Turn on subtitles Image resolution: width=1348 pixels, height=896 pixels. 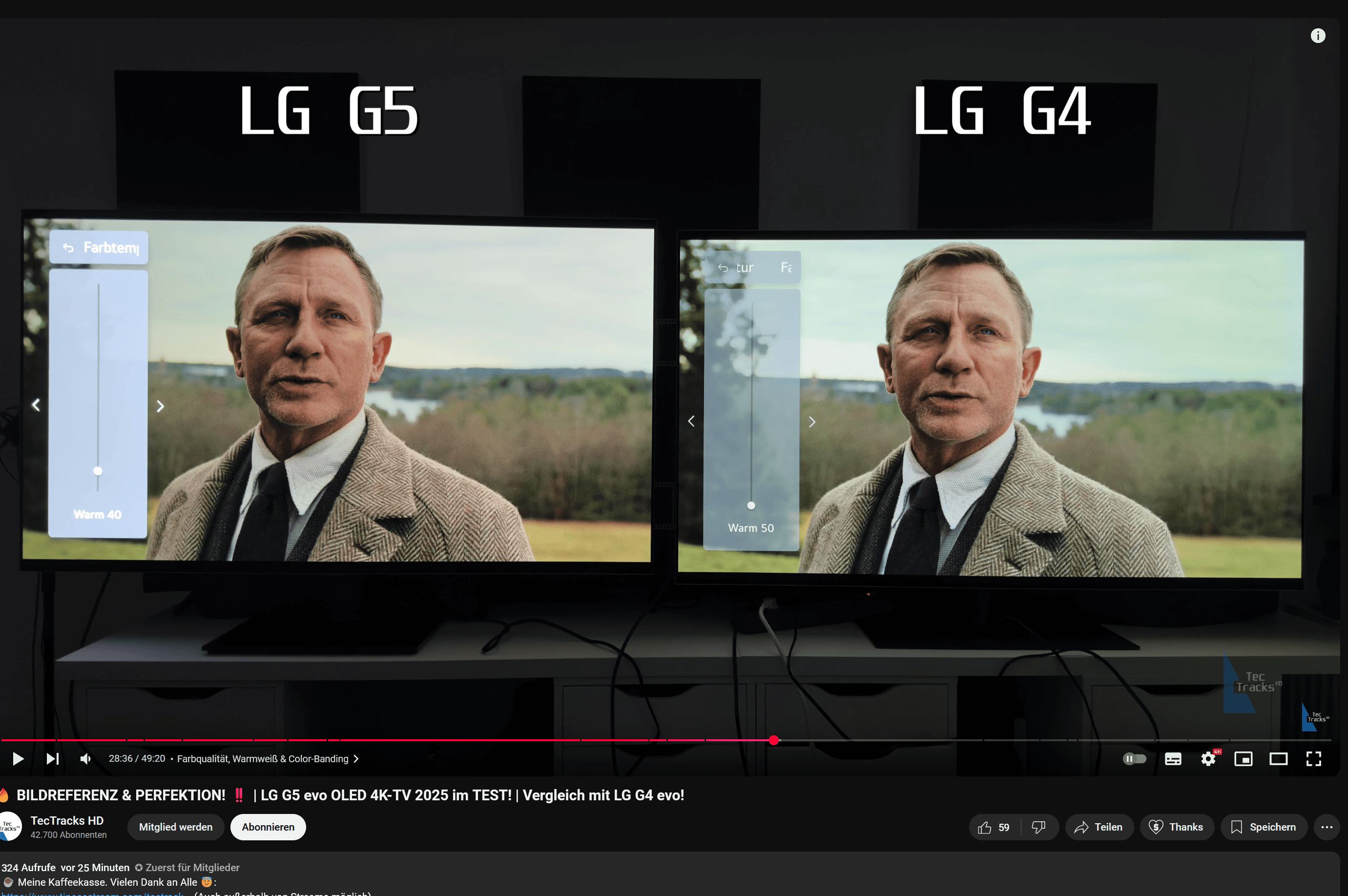[x=1173, y=759]
